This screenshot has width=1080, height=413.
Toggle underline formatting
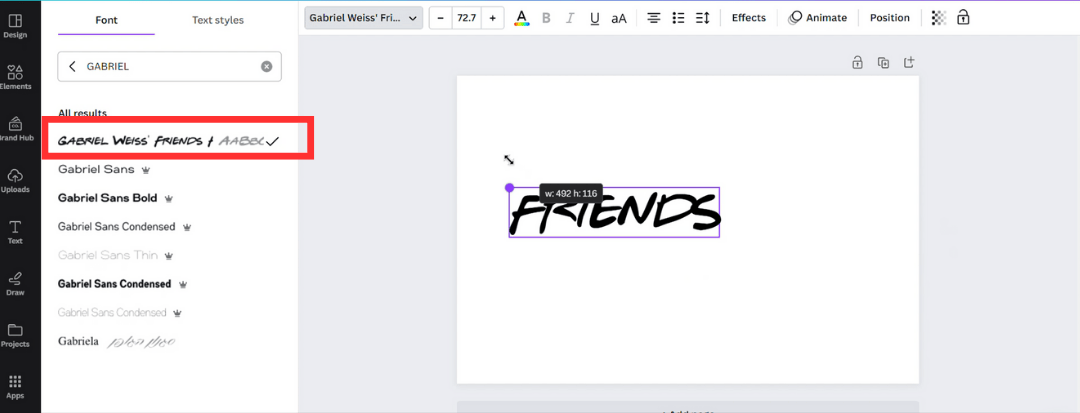[x=595, y=18]
